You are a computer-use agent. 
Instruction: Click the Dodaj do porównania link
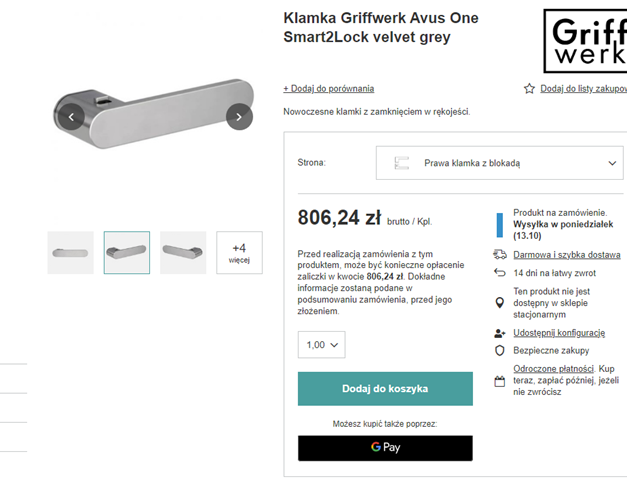pos(328,88)
